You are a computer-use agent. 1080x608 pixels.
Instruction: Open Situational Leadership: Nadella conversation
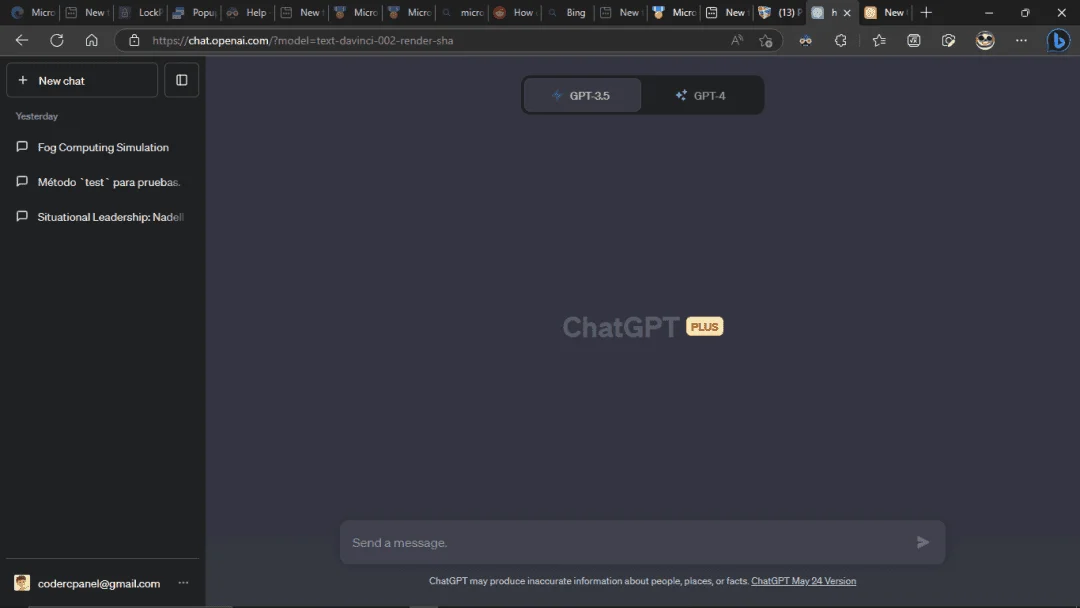[x=103, y=217]
